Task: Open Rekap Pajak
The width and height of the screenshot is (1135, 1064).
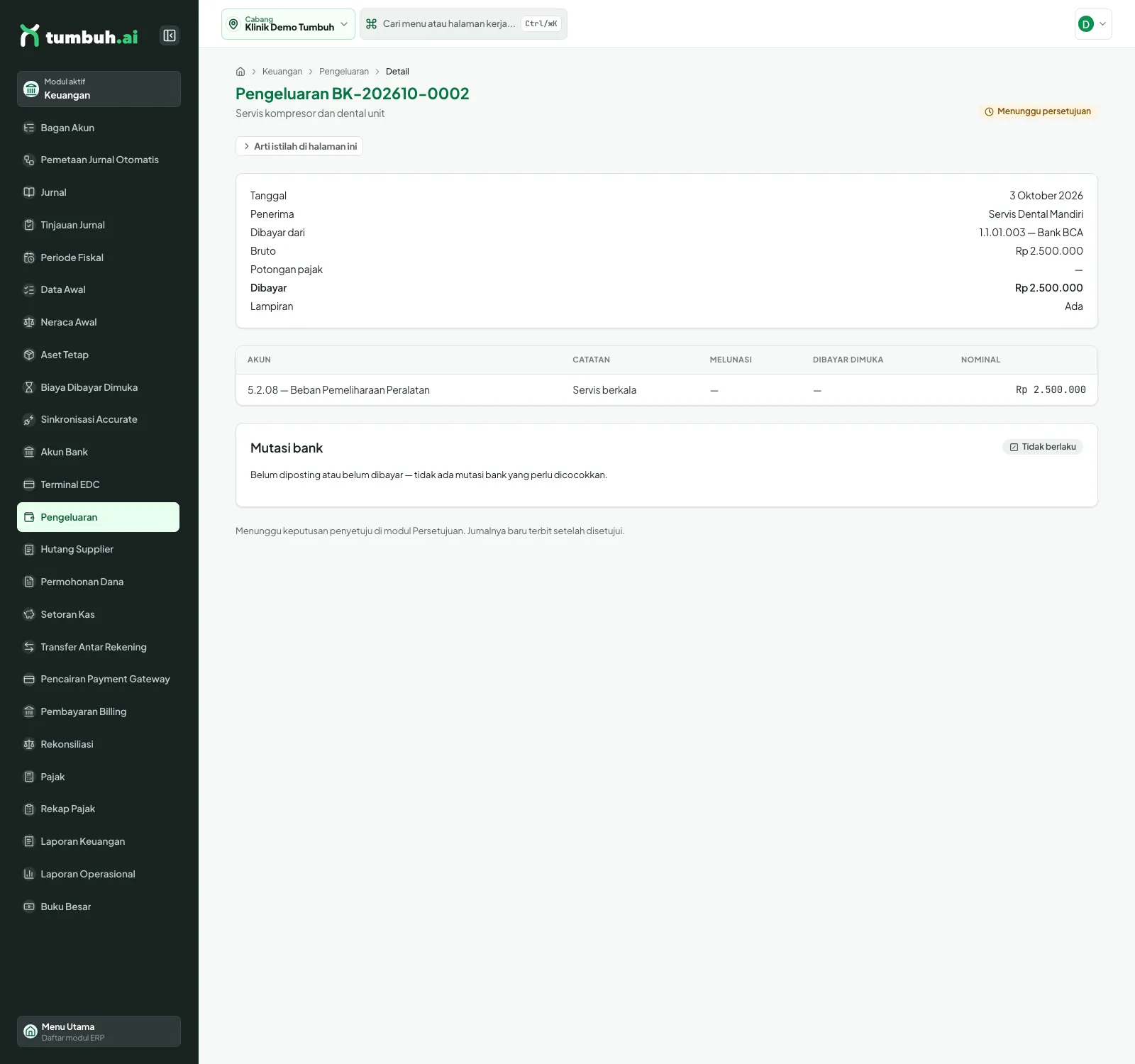Action: 98,809
